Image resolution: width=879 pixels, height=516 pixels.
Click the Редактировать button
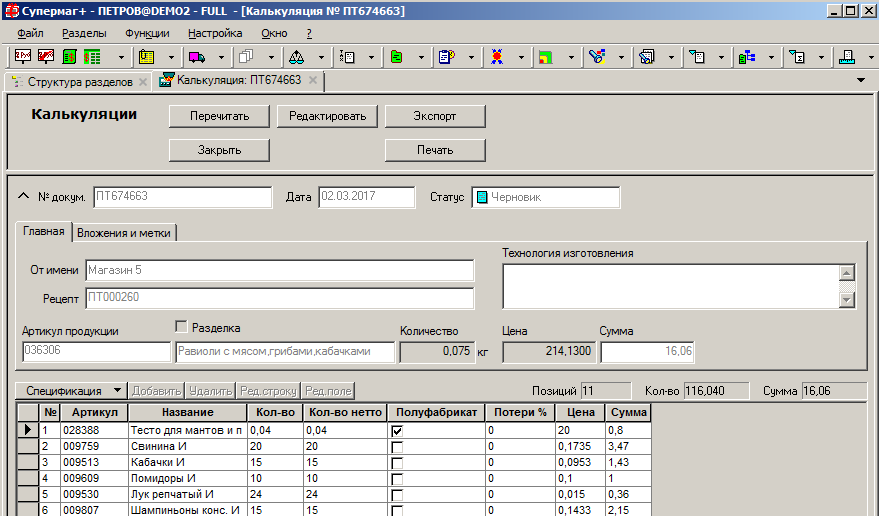point(327,116)
